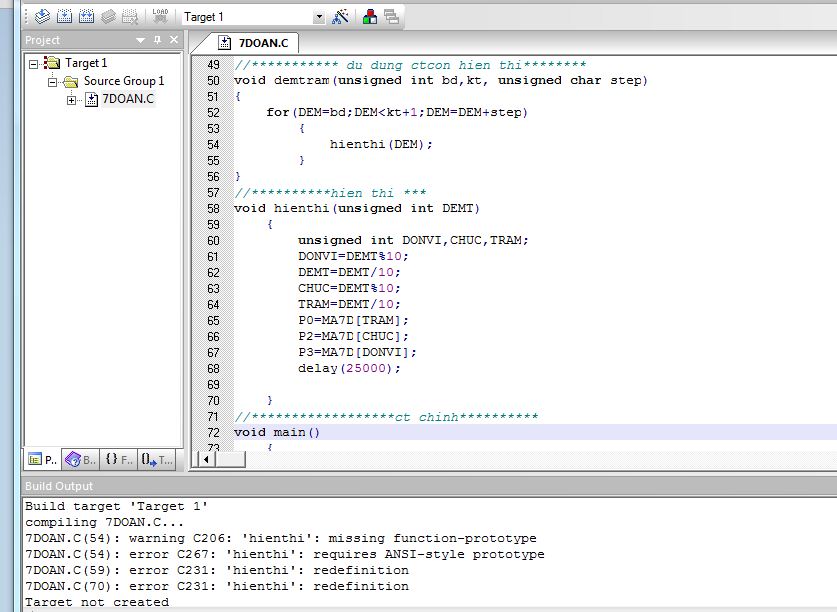Collapse the Source Group 1 folder

tap(52, 81)
